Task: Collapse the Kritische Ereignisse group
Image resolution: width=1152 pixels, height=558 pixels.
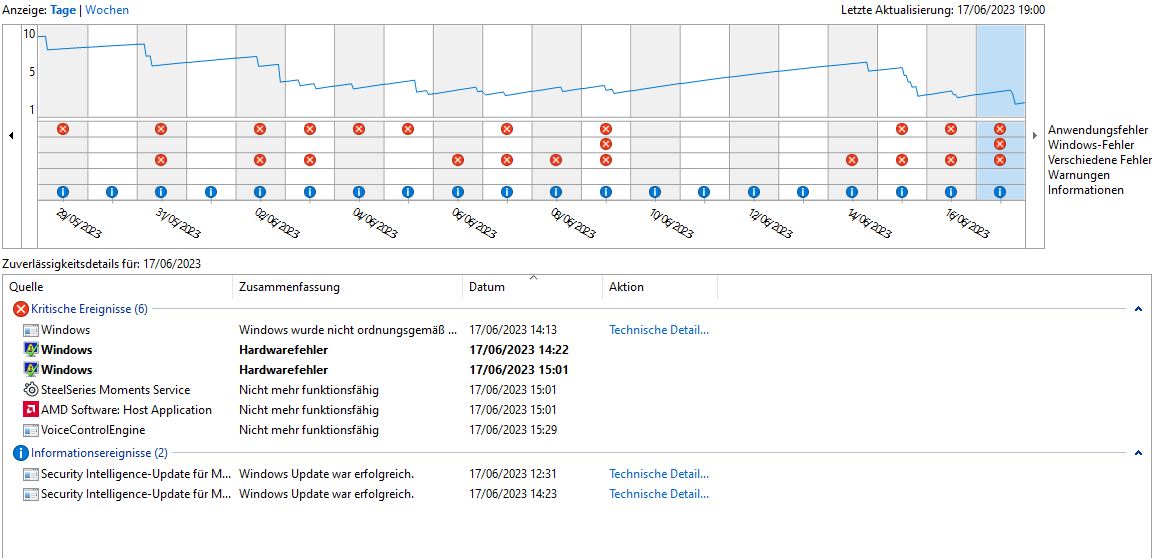Action: click(1138, 310)
